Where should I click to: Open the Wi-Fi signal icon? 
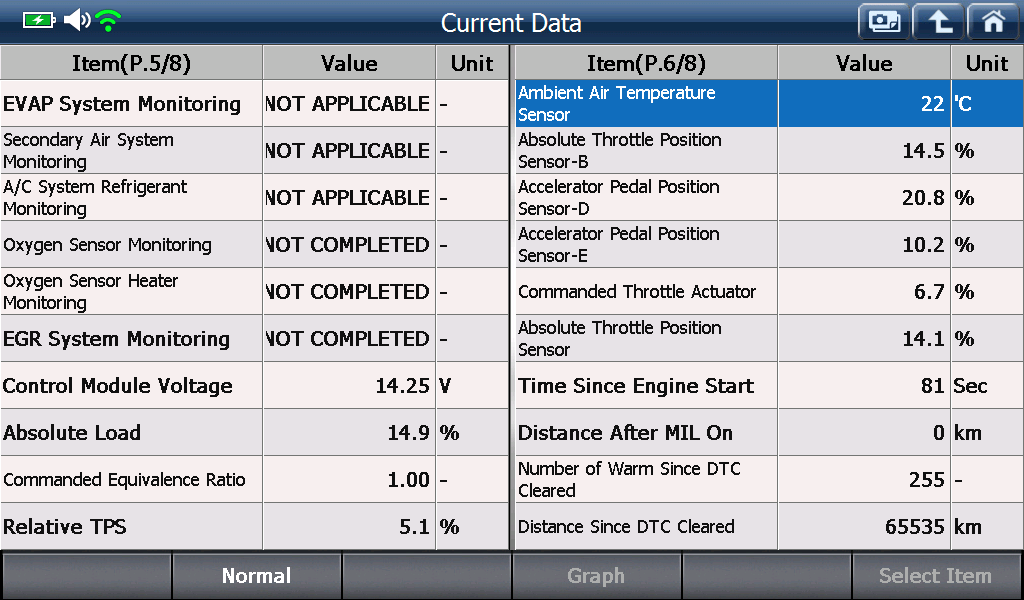click(108, 20)
